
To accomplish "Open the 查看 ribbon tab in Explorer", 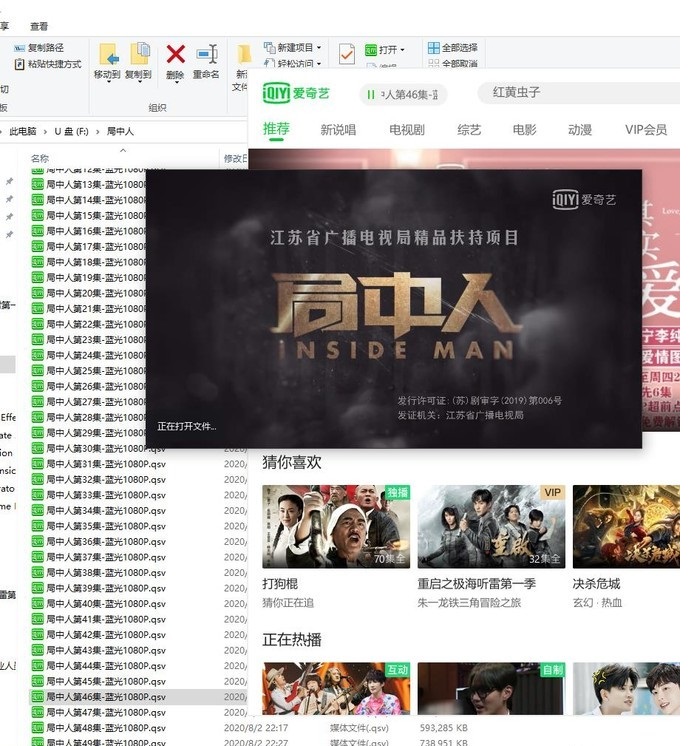I will 39,27.
